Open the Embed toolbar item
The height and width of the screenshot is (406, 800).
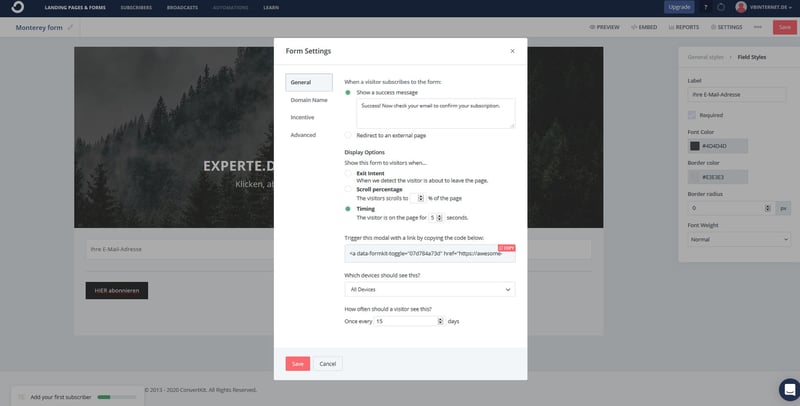click(644, 27)
